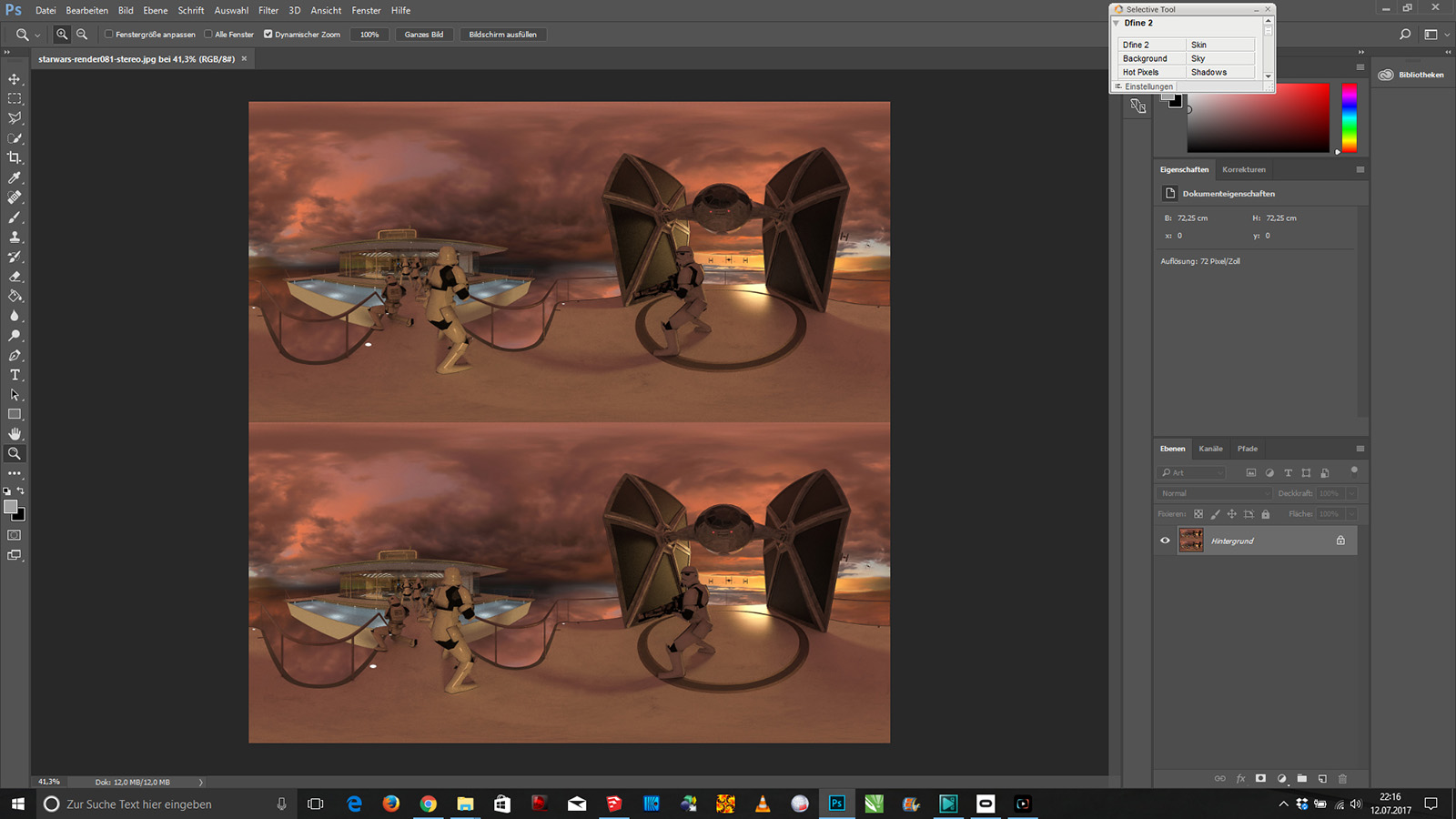
Task: Open the Edit Toolbar three-dots button
Action: tap(15, 473)
